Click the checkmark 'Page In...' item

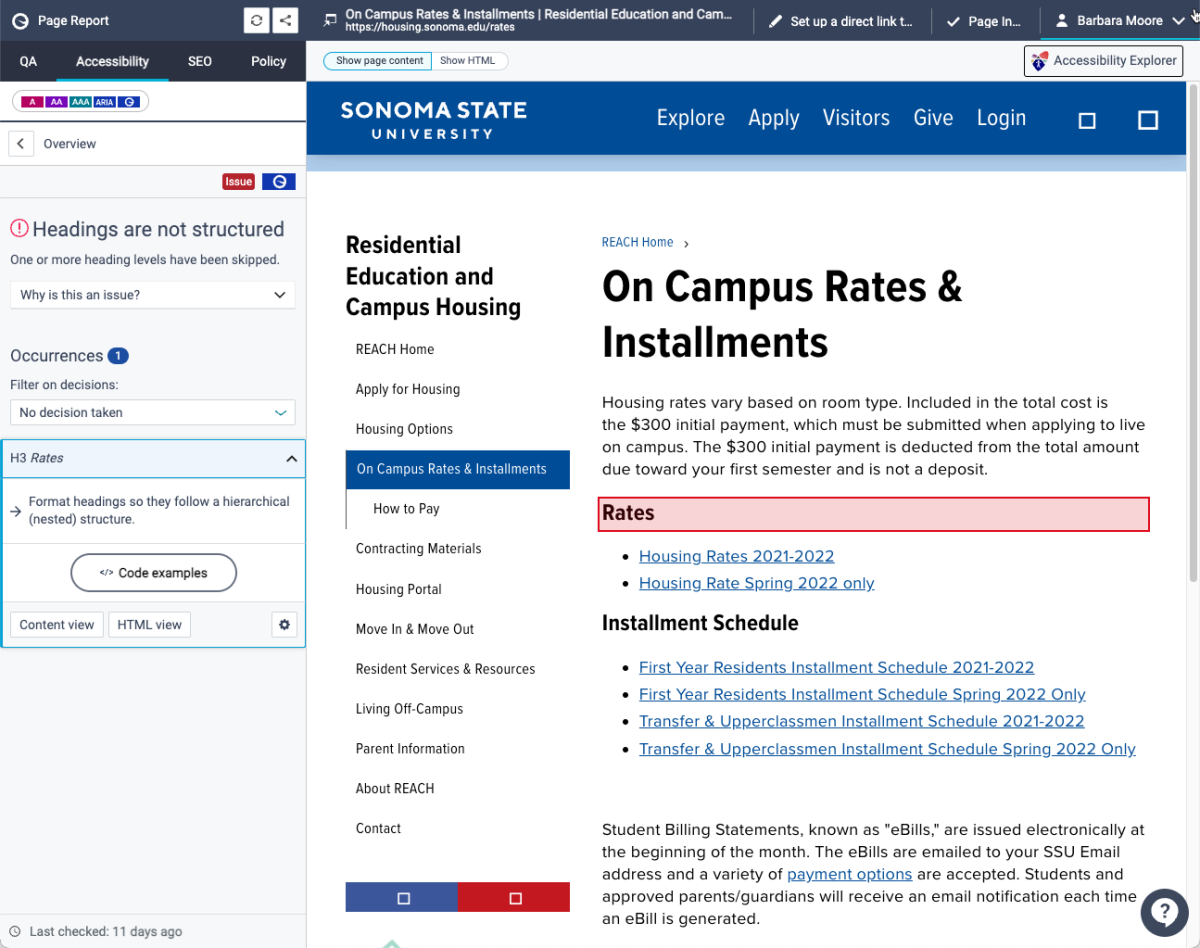(985, 21)
